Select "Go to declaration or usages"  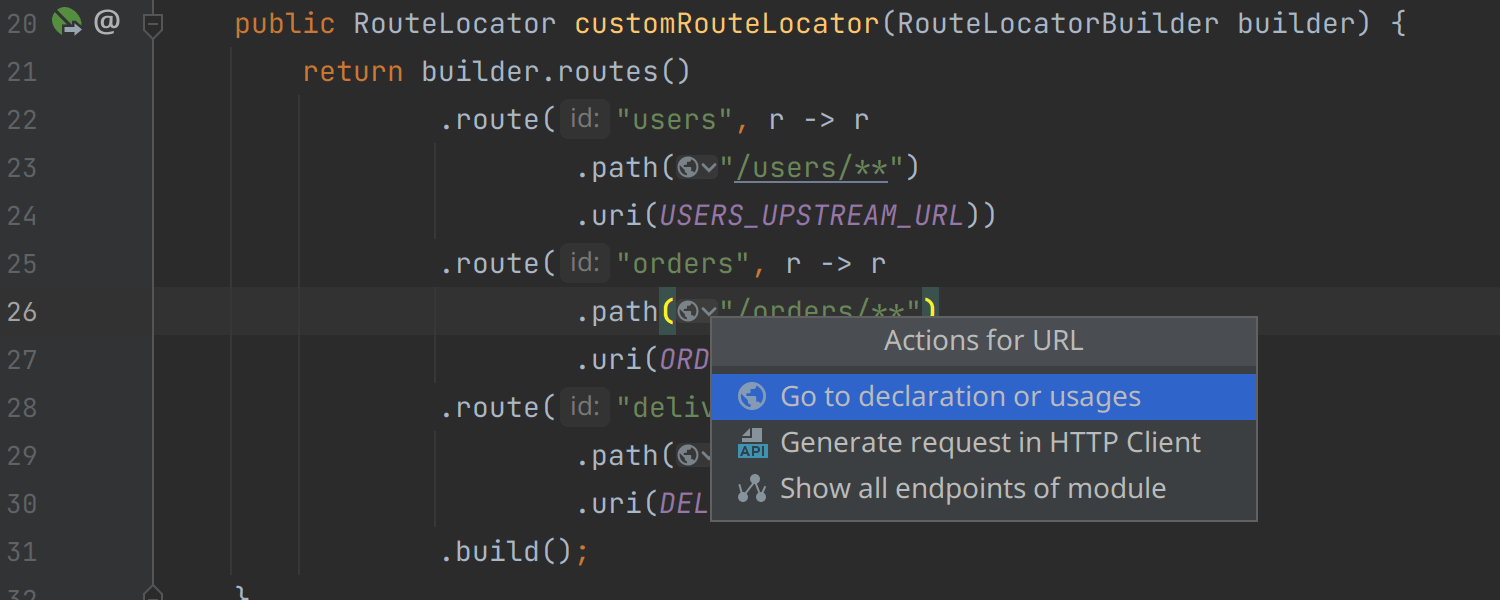point(960,397)
